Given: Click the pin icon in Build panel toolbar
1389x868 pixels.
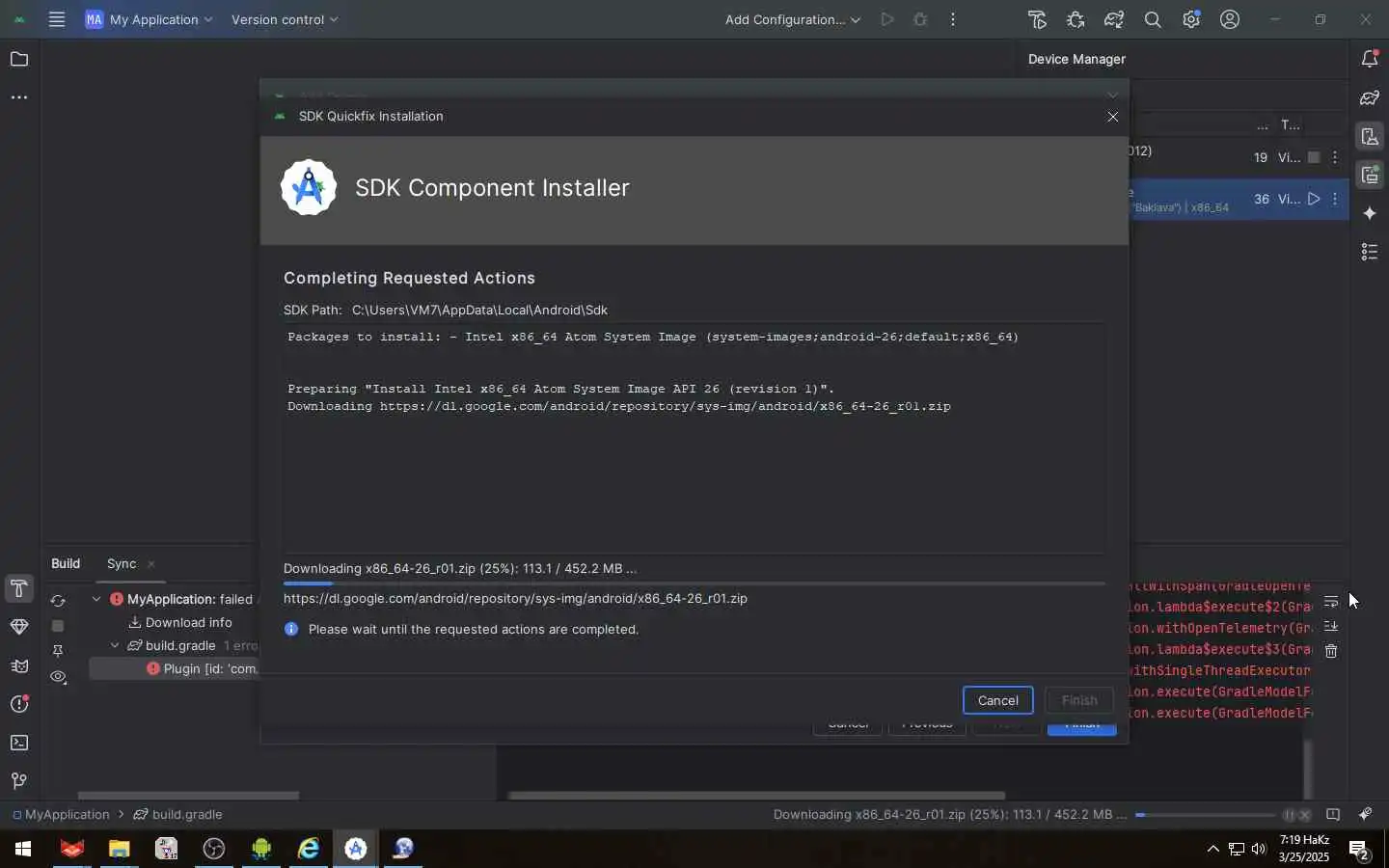Looking at the screenshot, I should pos(58,651).
